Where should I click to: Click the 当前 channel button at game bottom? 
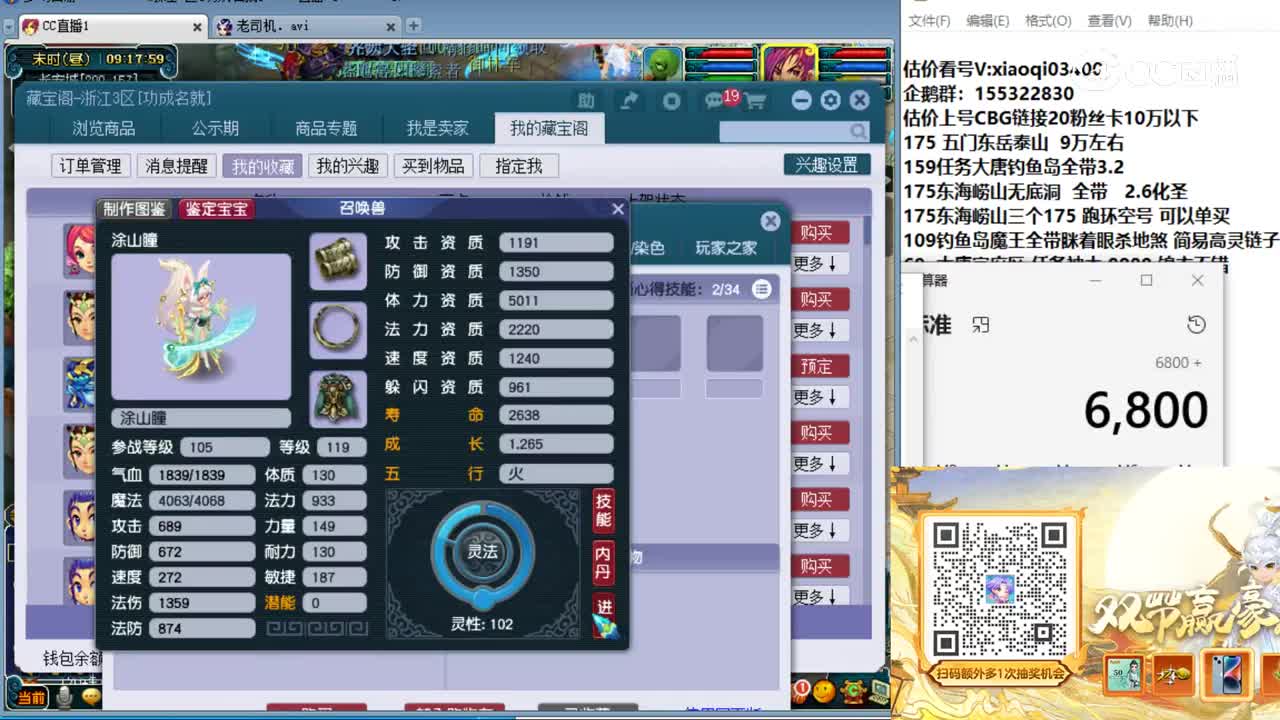(x=31, y=698)
